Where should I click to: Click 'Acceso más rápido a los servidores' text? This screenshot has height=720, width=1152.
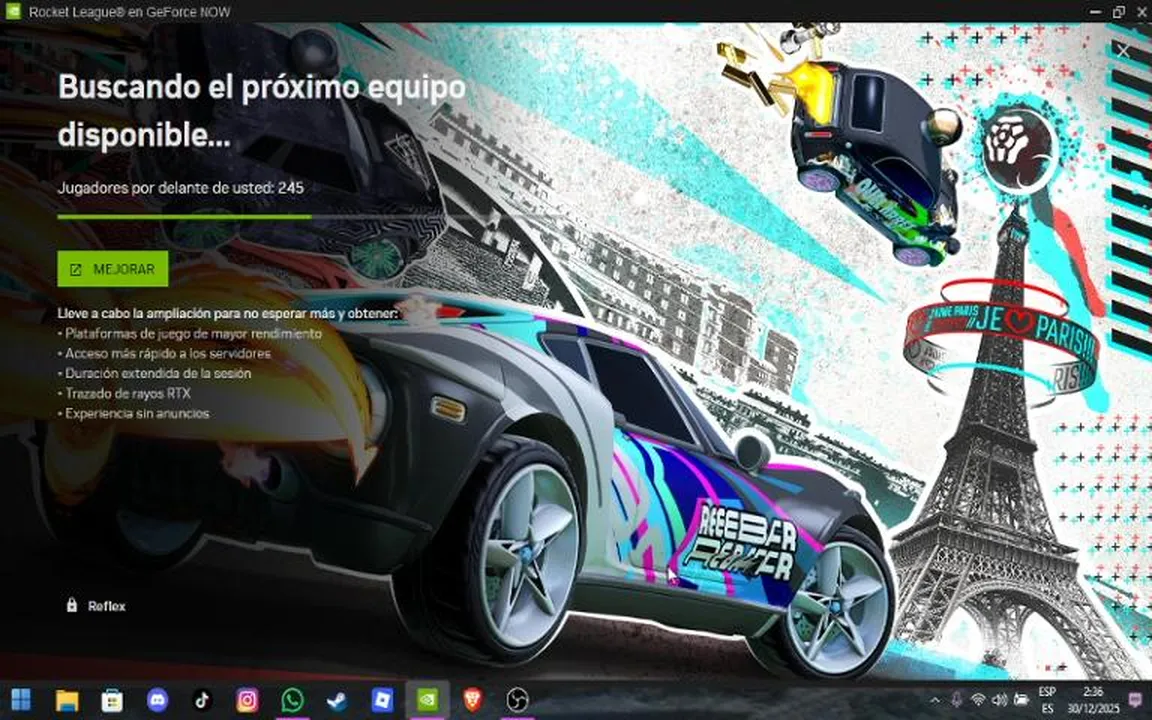(168, 353)
